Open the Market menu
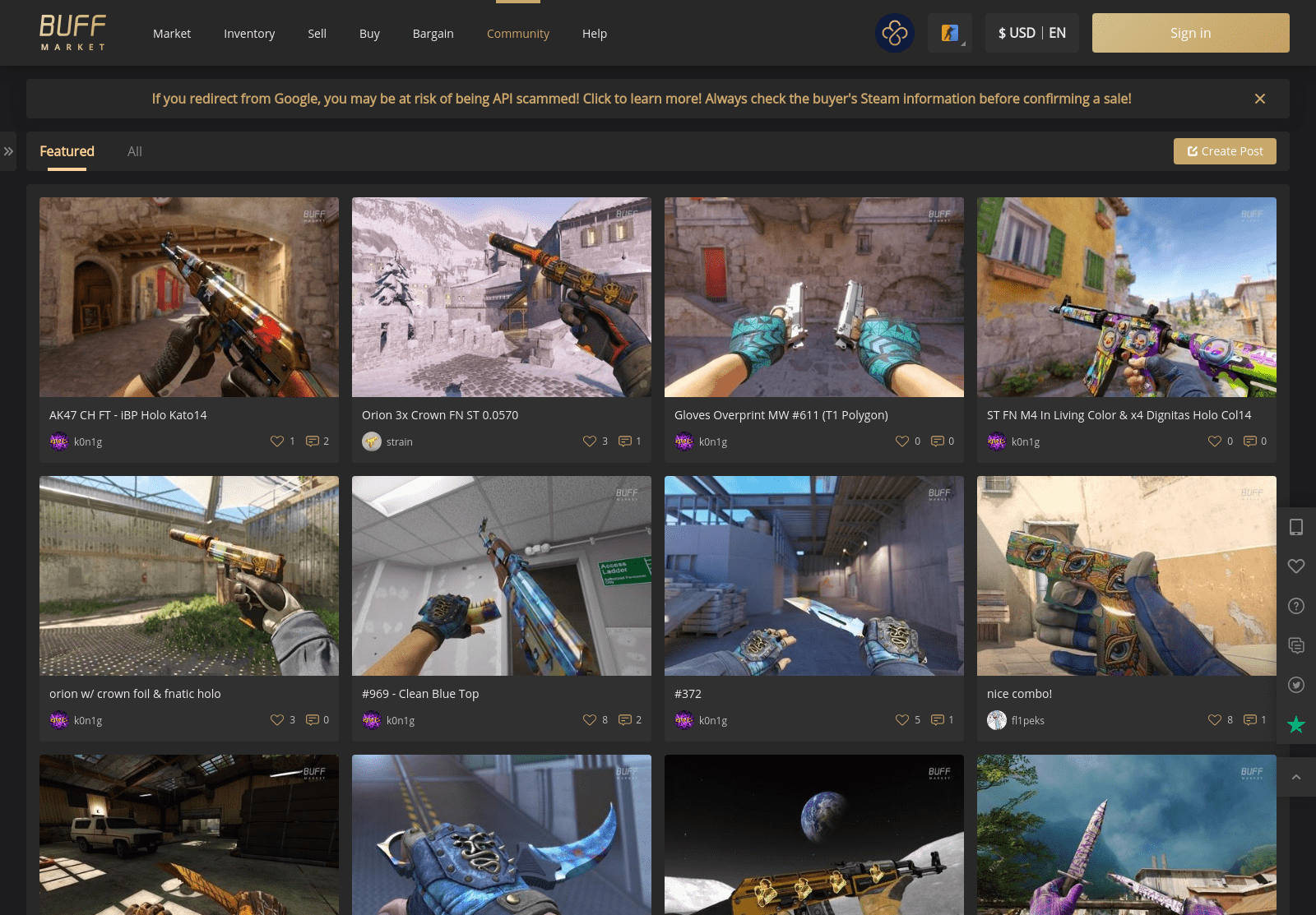1316x915 pixels. (172, 34)
